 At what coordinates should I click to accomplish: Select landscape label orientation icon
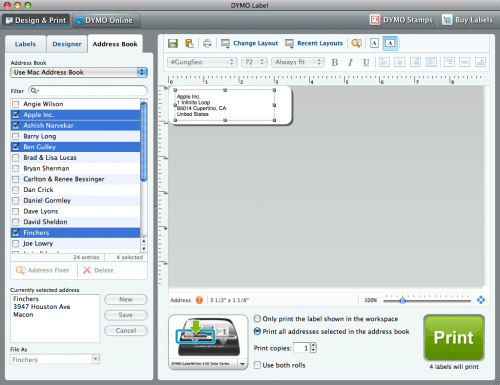point(390,43)
